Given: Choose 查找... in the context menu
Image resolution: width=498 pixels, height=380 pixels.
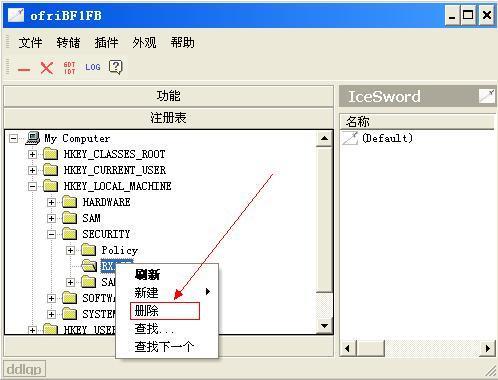Looking at the screenshot, I should [x=167, y=329].
